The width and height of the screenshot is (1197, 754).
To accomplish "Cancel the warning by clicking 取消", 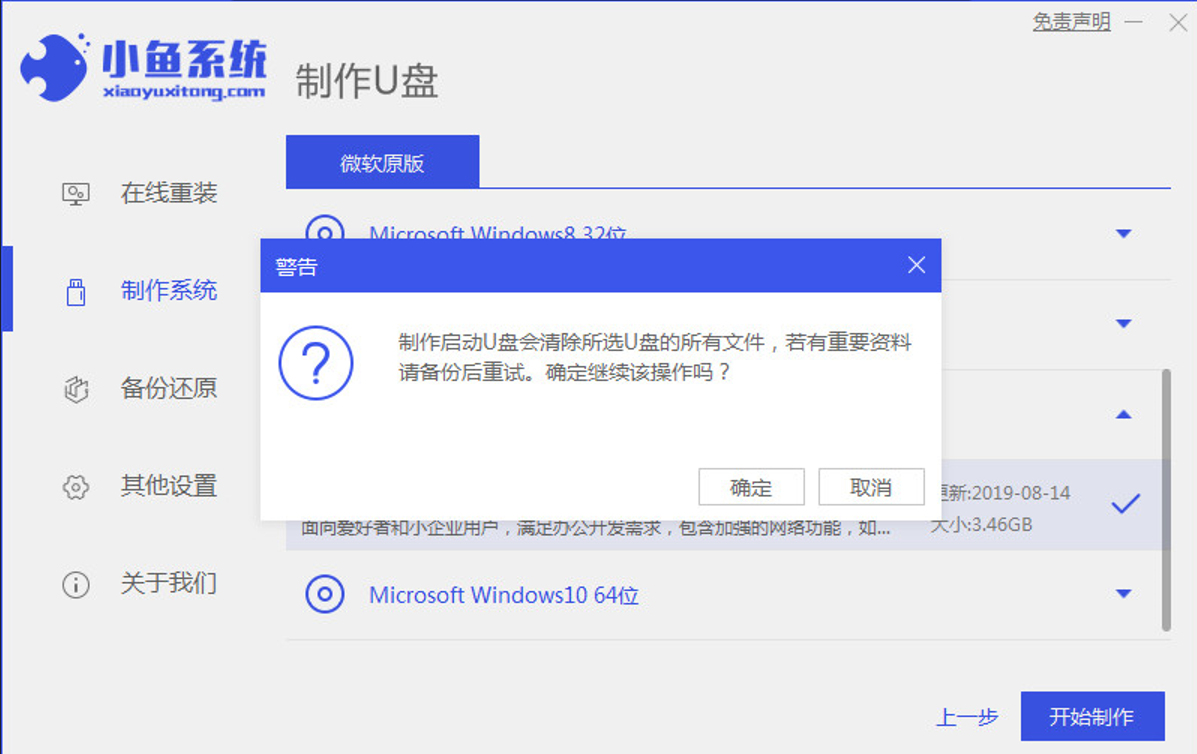I will click(871, 487).
